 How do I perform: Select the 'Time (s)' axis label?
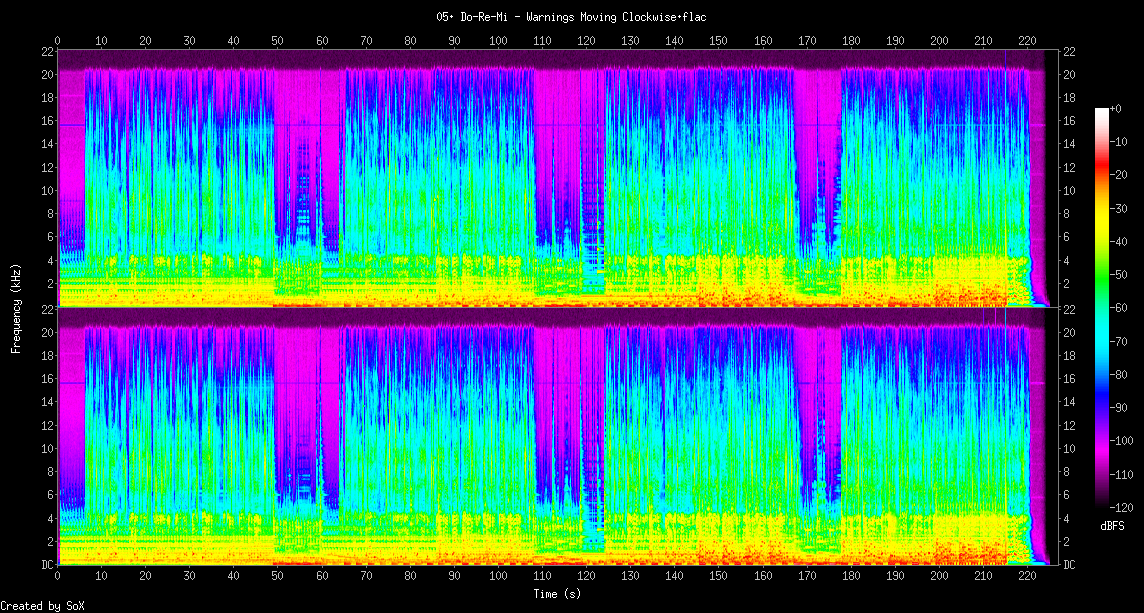point(556,594)
